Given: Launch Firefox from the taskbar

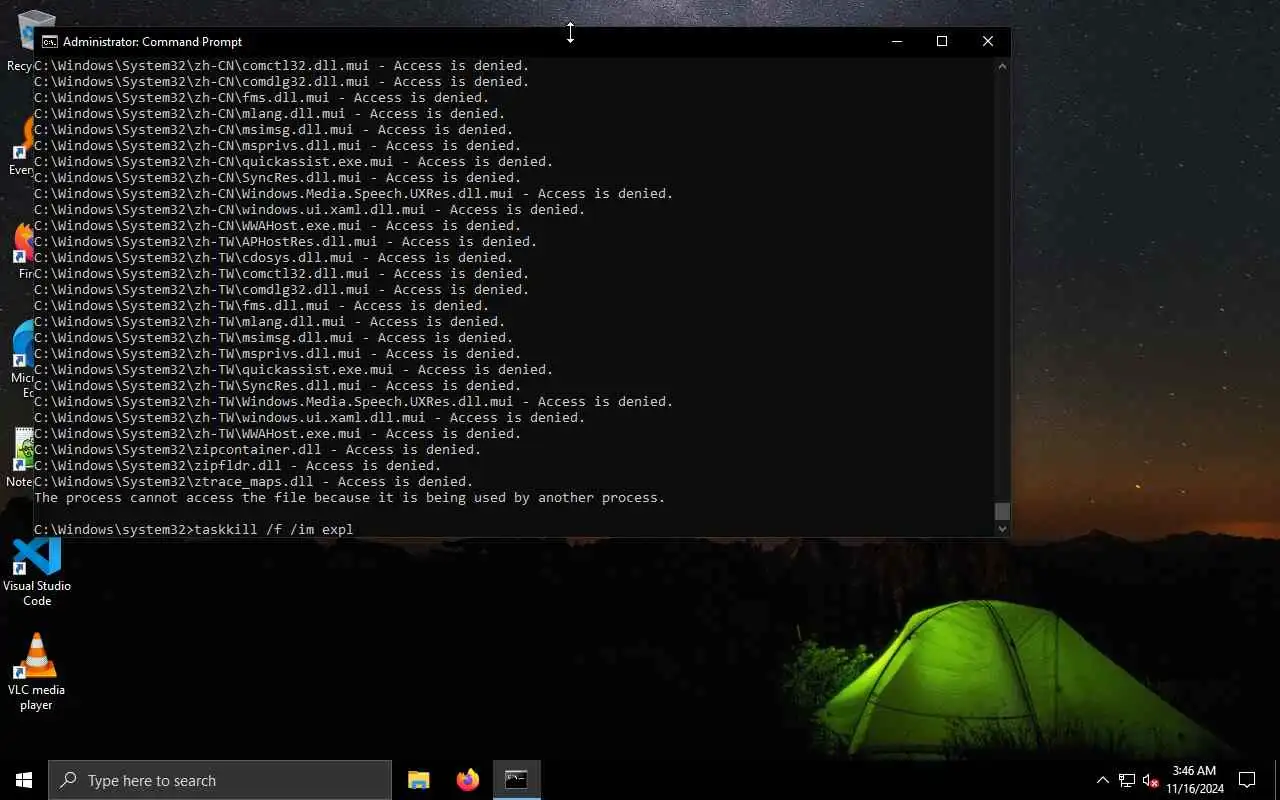Looking at the screenshot, I should 467,780.
